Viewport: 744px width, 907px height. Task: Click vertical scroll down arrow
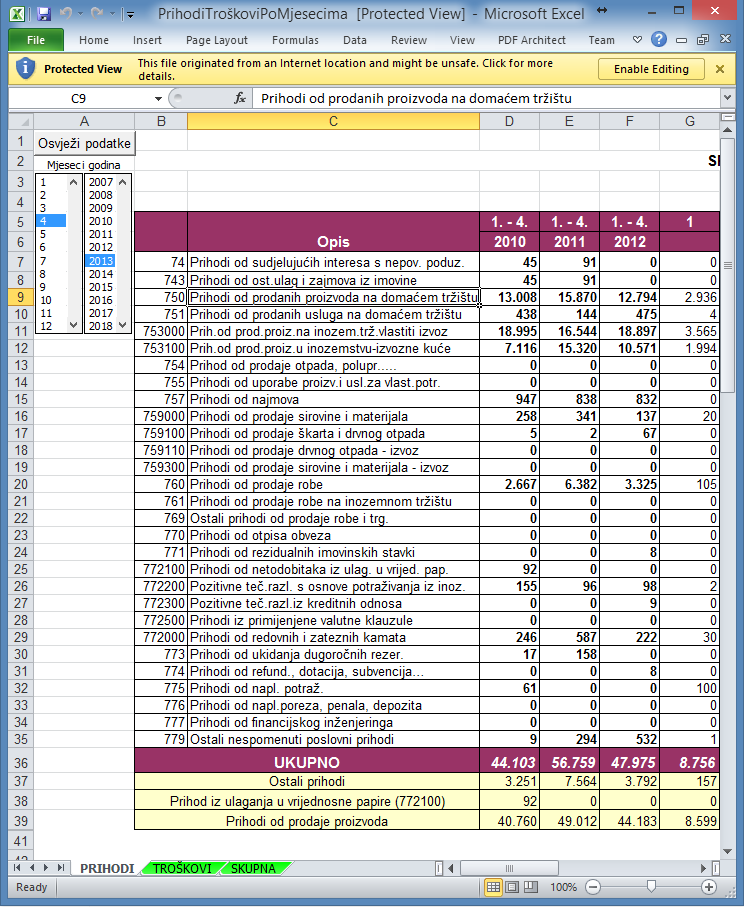[x=728, y=851]
